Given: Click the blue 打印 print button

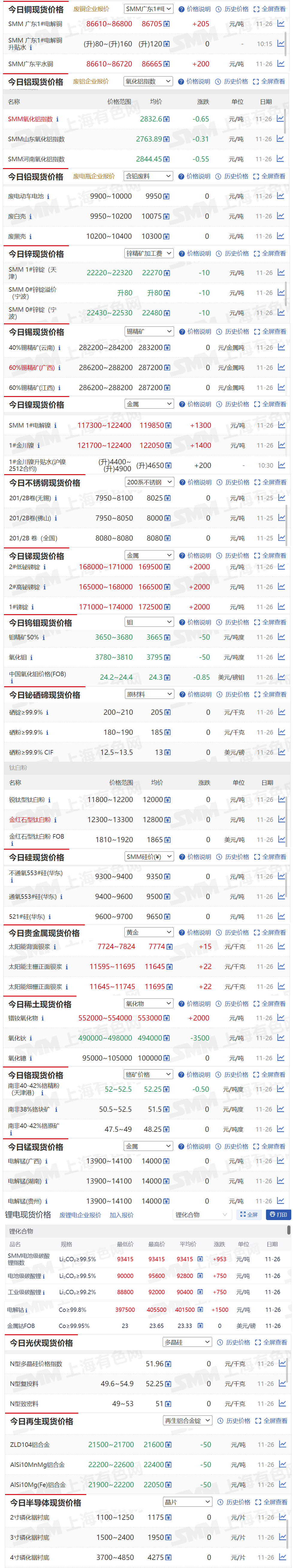Looking at the screenshot, I should point(278,1214).
